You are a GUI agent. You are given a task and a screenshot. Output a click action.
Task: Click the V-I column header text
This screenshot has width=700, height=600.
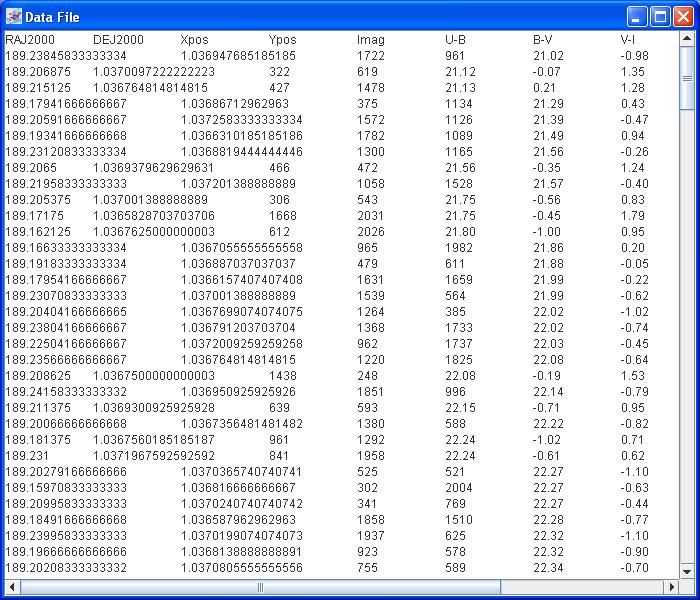628,40
